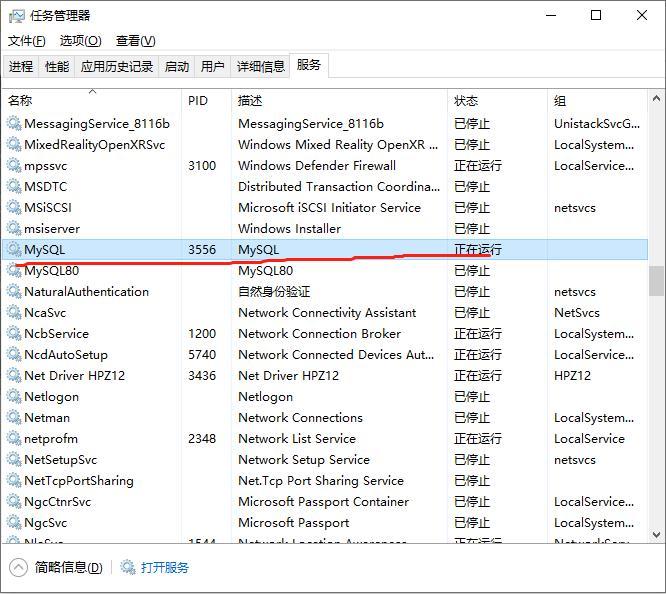Select the 服务 tab
This screenshot has width=666, height=594.
pyautogui.click(x=309, y=65)
